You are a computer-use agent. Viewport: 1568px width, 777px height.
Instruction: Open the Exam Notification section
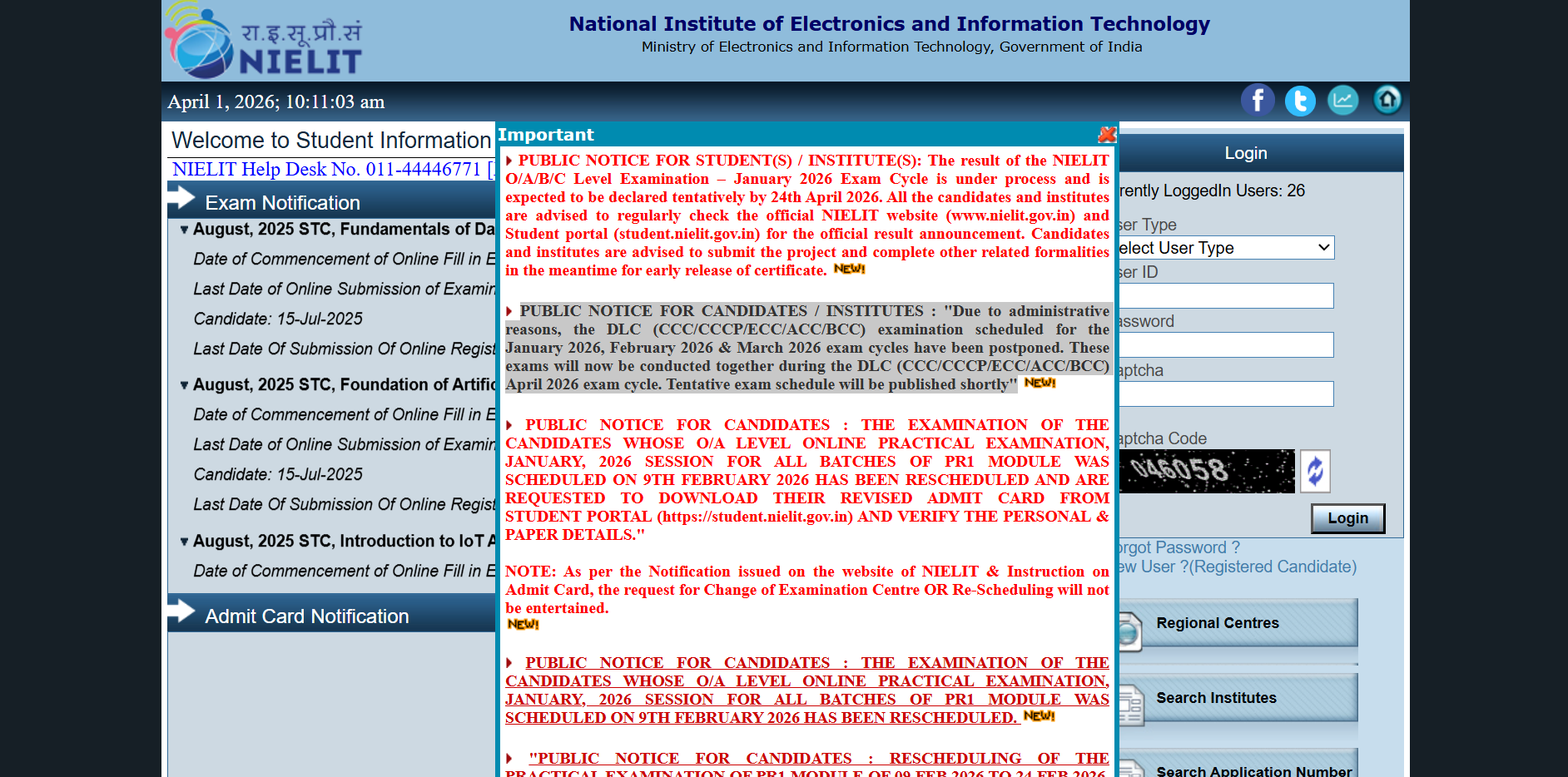(282, 203)
